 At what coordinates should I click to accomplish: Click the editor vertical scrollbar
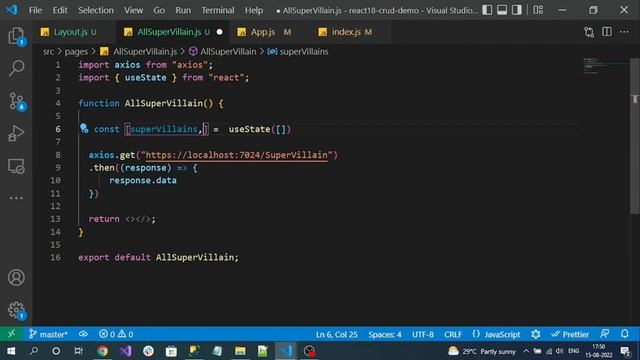point(635,135)
